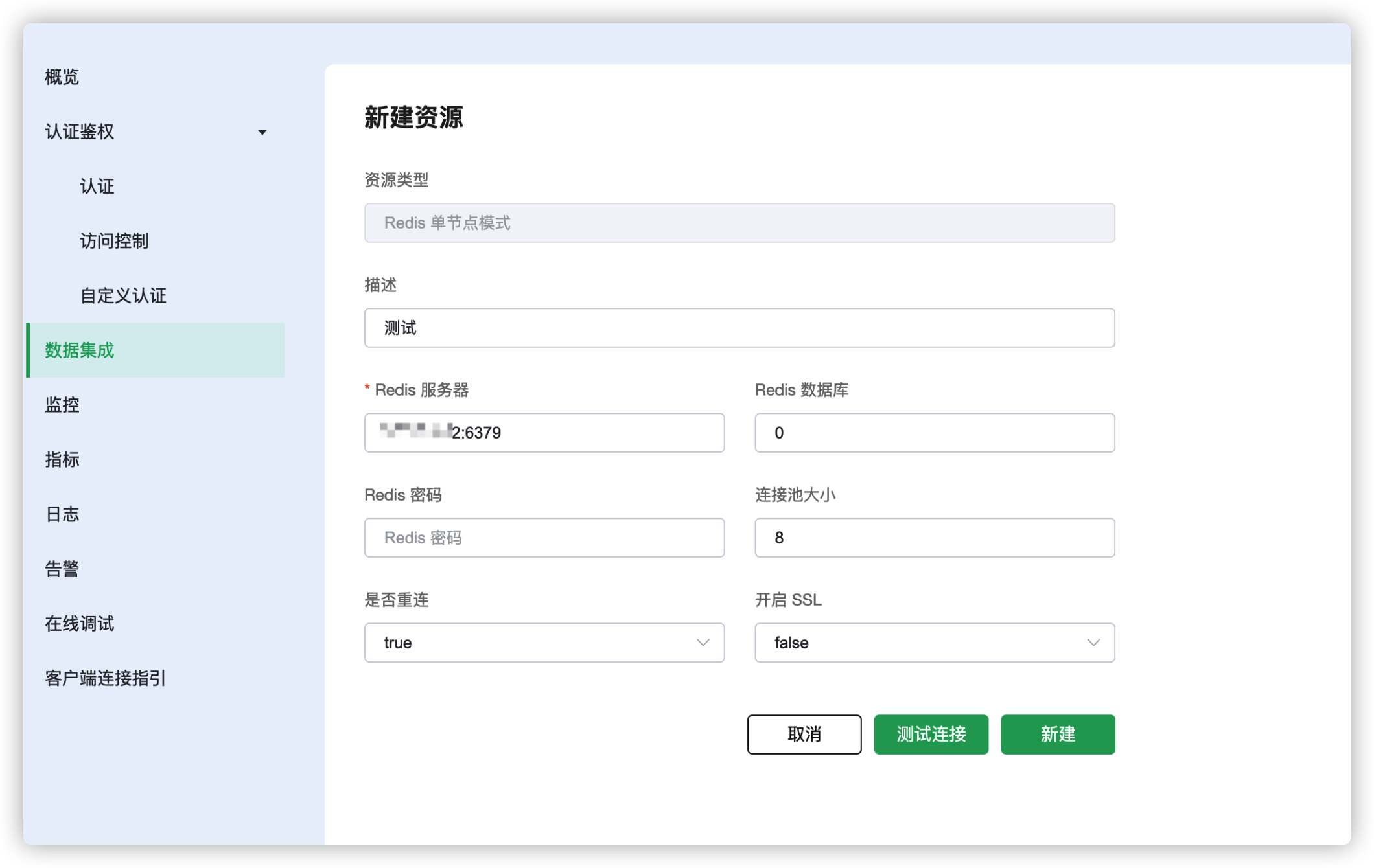1374x868 pixels.
Task: Select 认证 submenu item
Action: point(97,187)
